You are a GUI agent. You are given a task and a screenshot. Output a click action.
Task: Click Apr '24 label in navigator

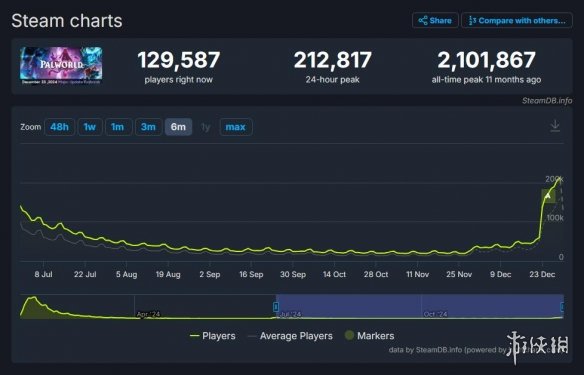click(148, 314)
